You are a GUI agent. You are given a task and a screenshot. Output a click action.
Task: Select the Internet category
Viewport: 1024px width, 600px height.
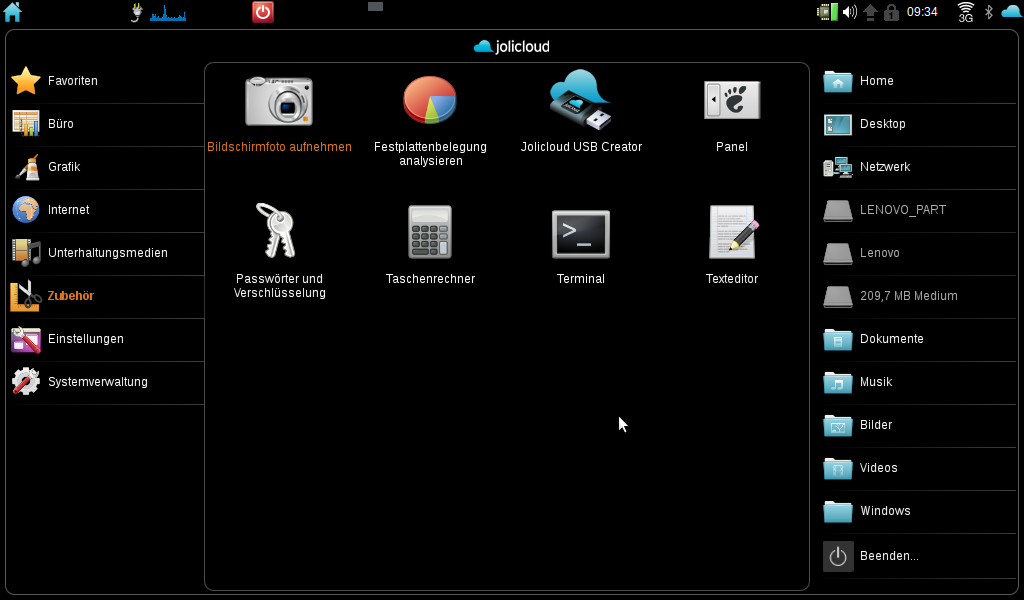point(107,210)
